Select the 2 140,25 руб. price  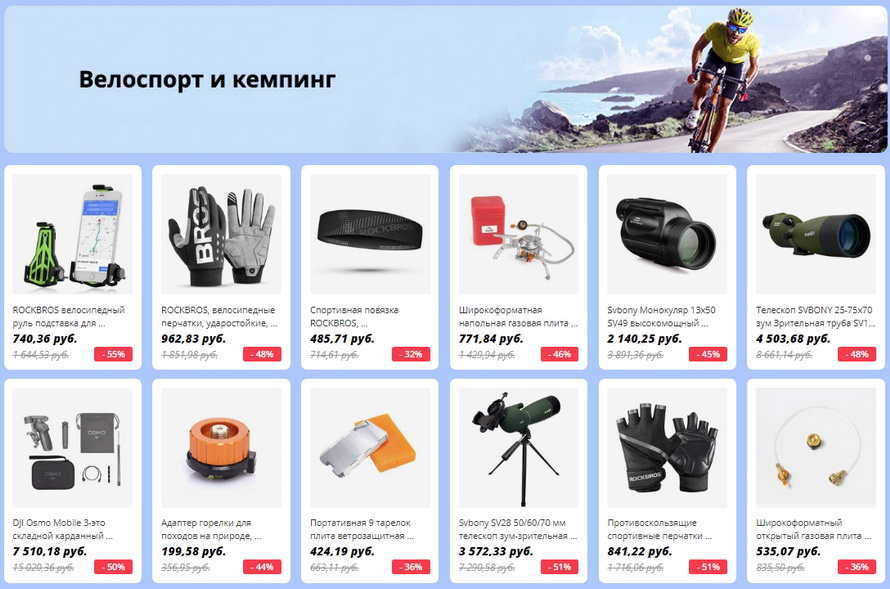(644, 339)
